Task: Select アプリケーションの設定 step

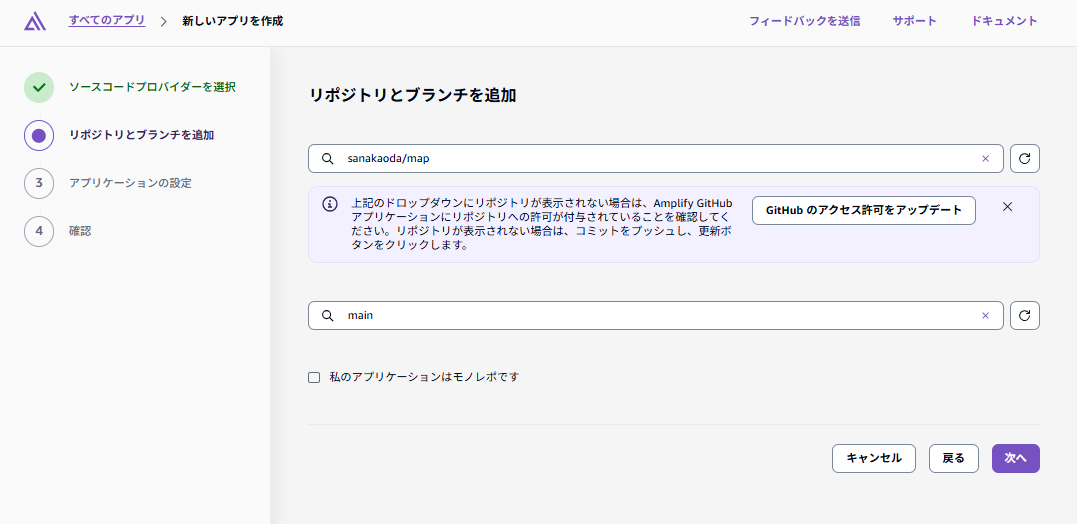Action: (131, 183)
